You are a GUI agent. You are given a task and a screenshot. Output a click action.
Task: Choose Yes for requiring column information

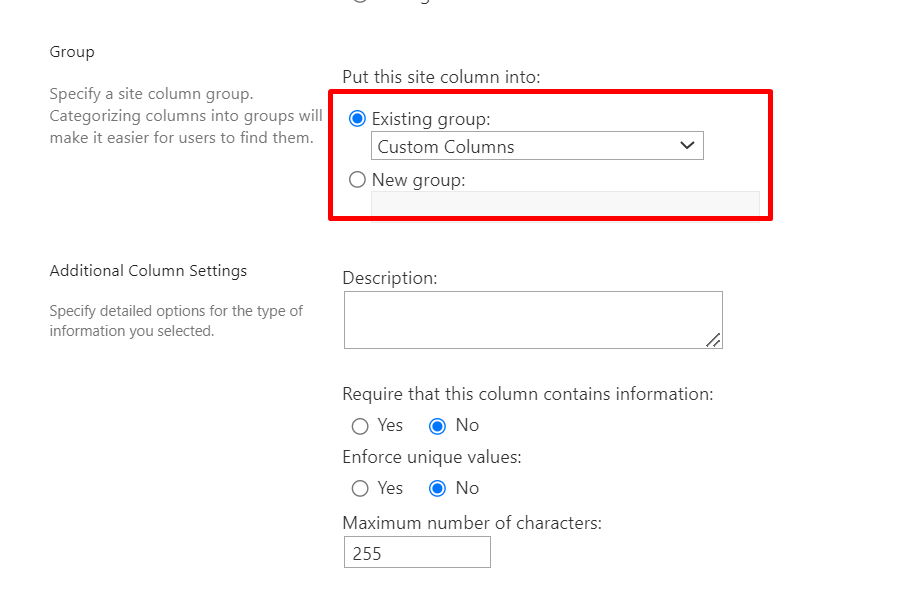[360, 426]
